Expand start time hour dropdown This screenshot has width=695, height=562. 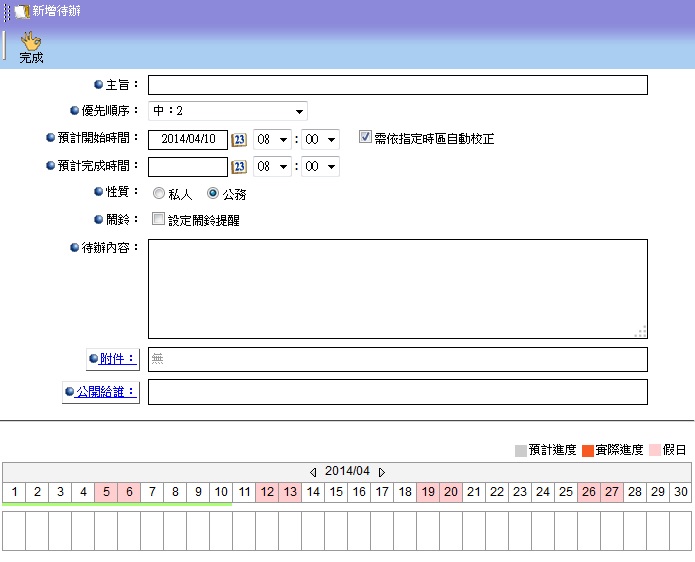(272, 140)
